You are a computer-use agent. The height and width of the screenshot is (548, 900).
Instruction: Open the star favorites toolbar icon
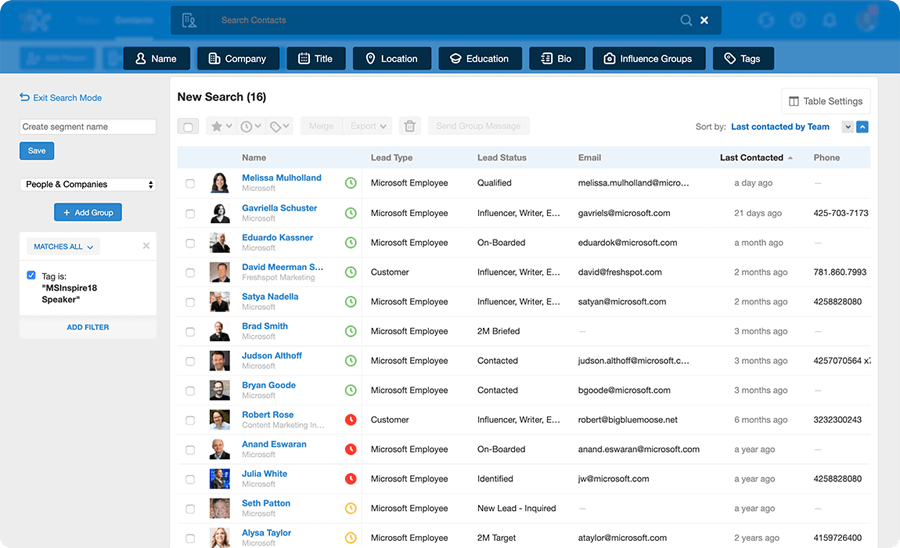click(221, 126)
